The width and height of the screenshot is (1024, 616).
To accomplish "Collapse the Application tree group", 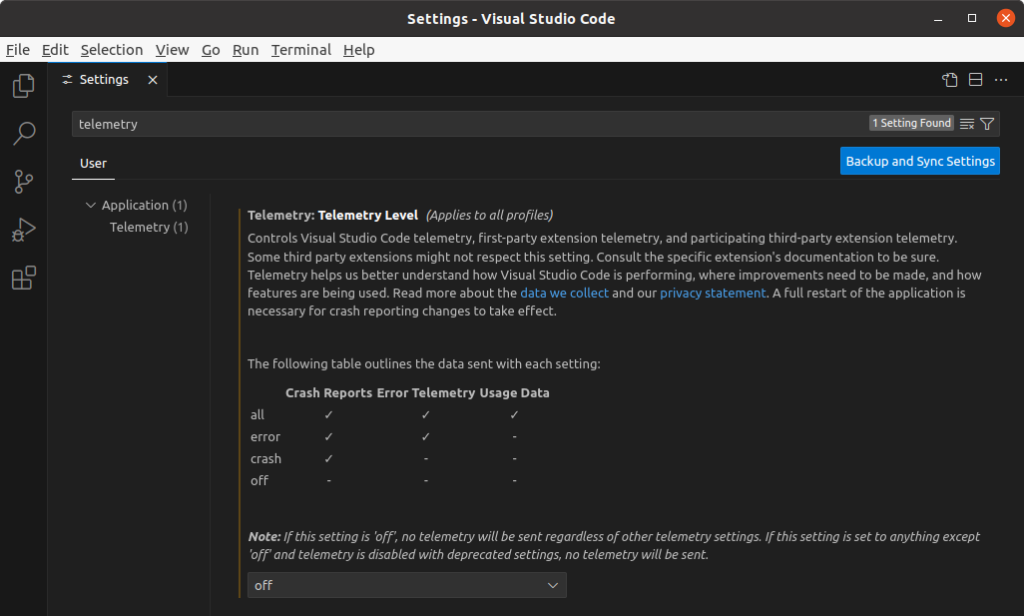I will click(x=91, y=205).
